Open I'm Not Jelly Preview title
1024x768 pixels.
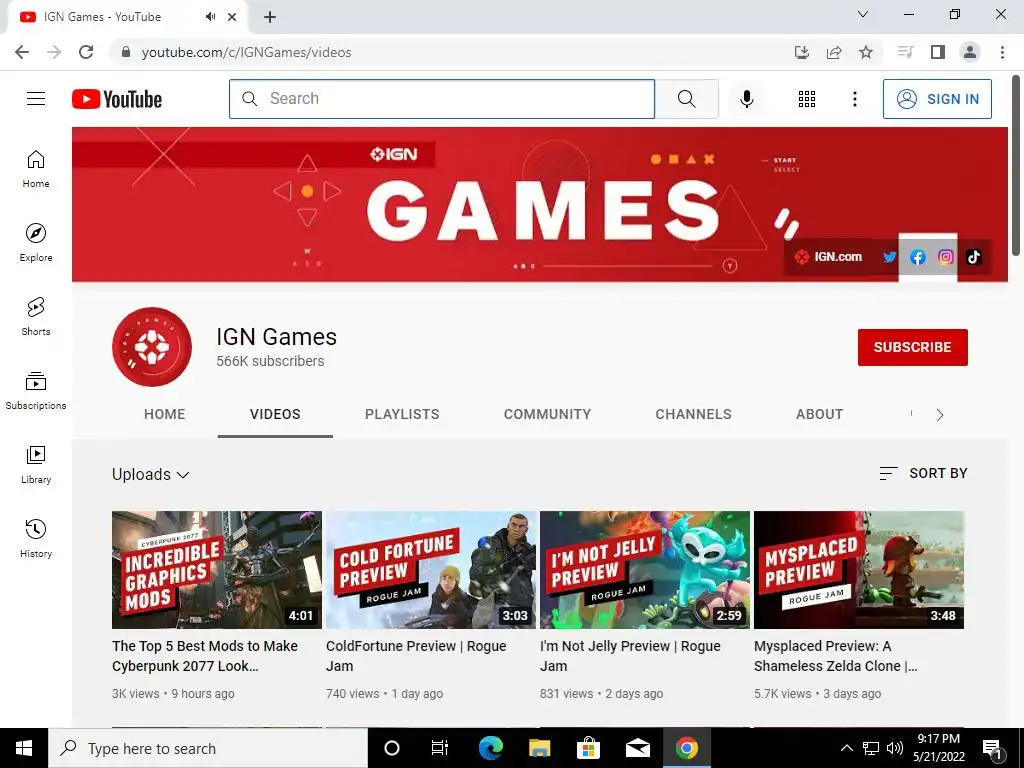630,656
